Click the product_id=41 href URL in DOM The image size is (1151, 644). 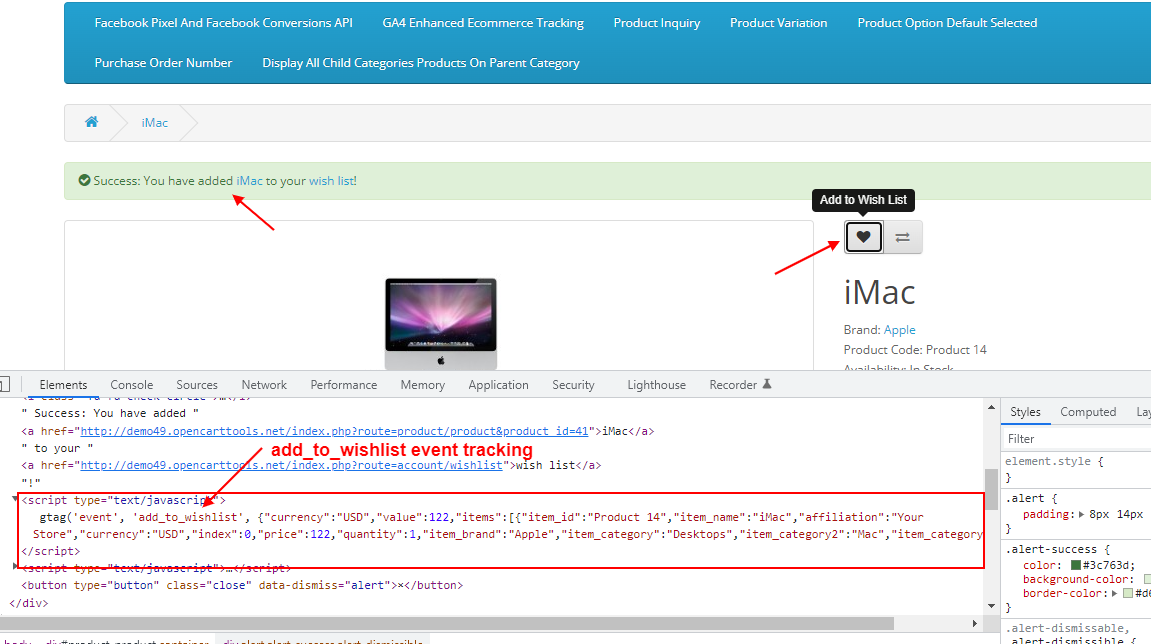[334, 431]
